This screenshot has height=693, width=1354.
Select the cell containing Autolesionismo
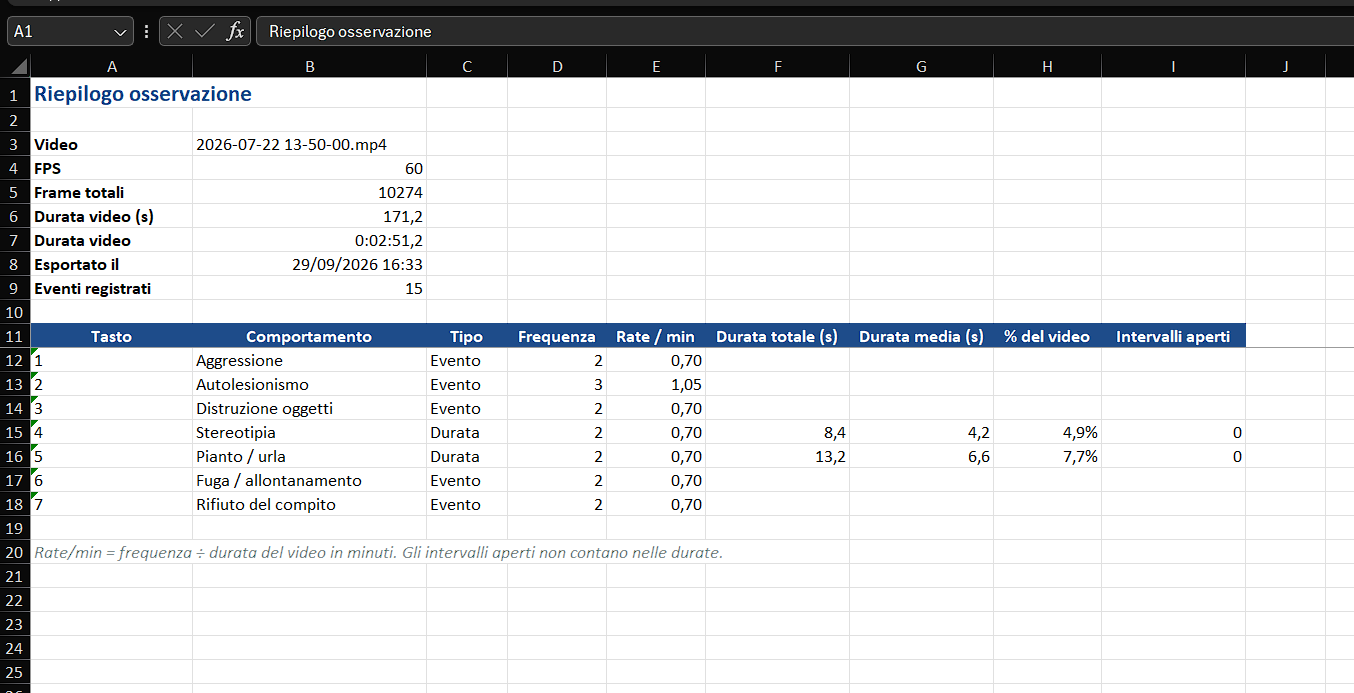(x=309, y=384)
